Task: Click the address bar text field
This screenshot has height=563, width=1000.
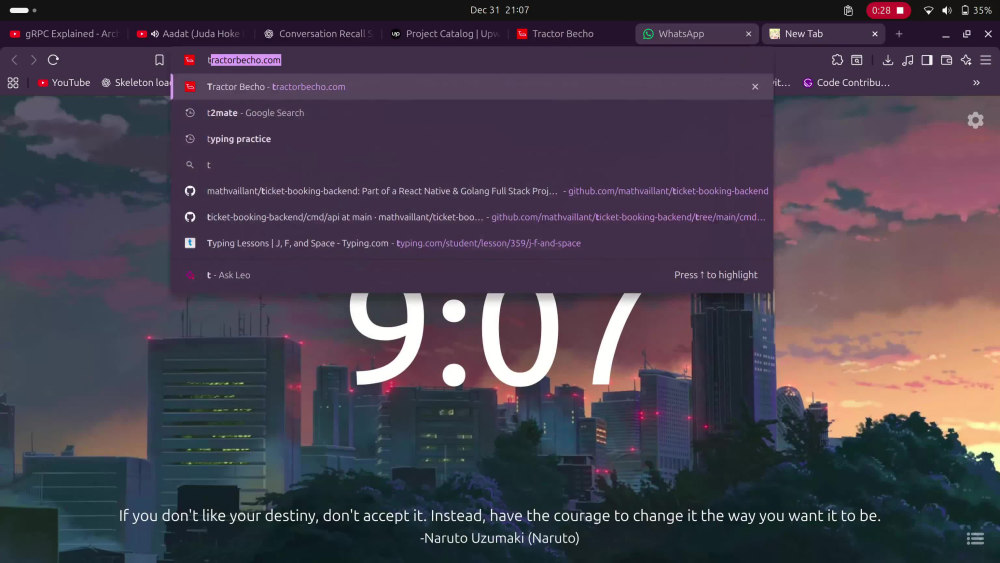Action: coord(472,59)
